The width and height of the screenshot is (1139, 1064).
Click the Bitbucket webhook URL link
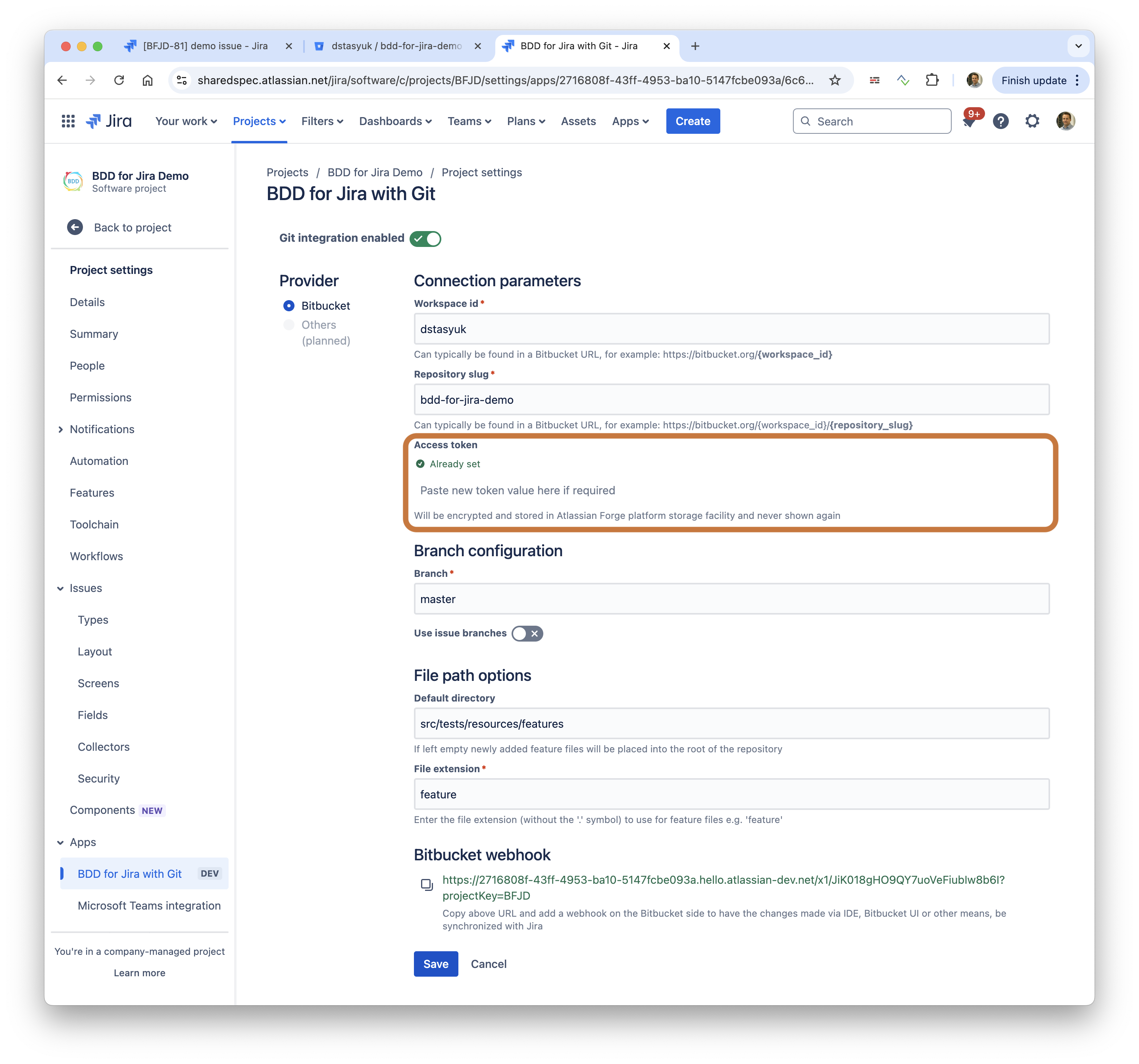click(723, 887)
